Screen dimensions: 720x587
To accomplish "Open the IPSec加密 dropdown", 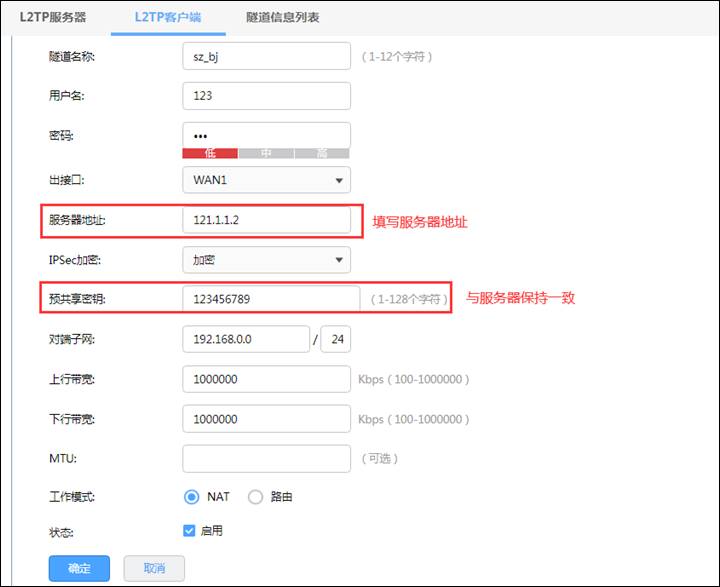I will (x=266, y=261).
